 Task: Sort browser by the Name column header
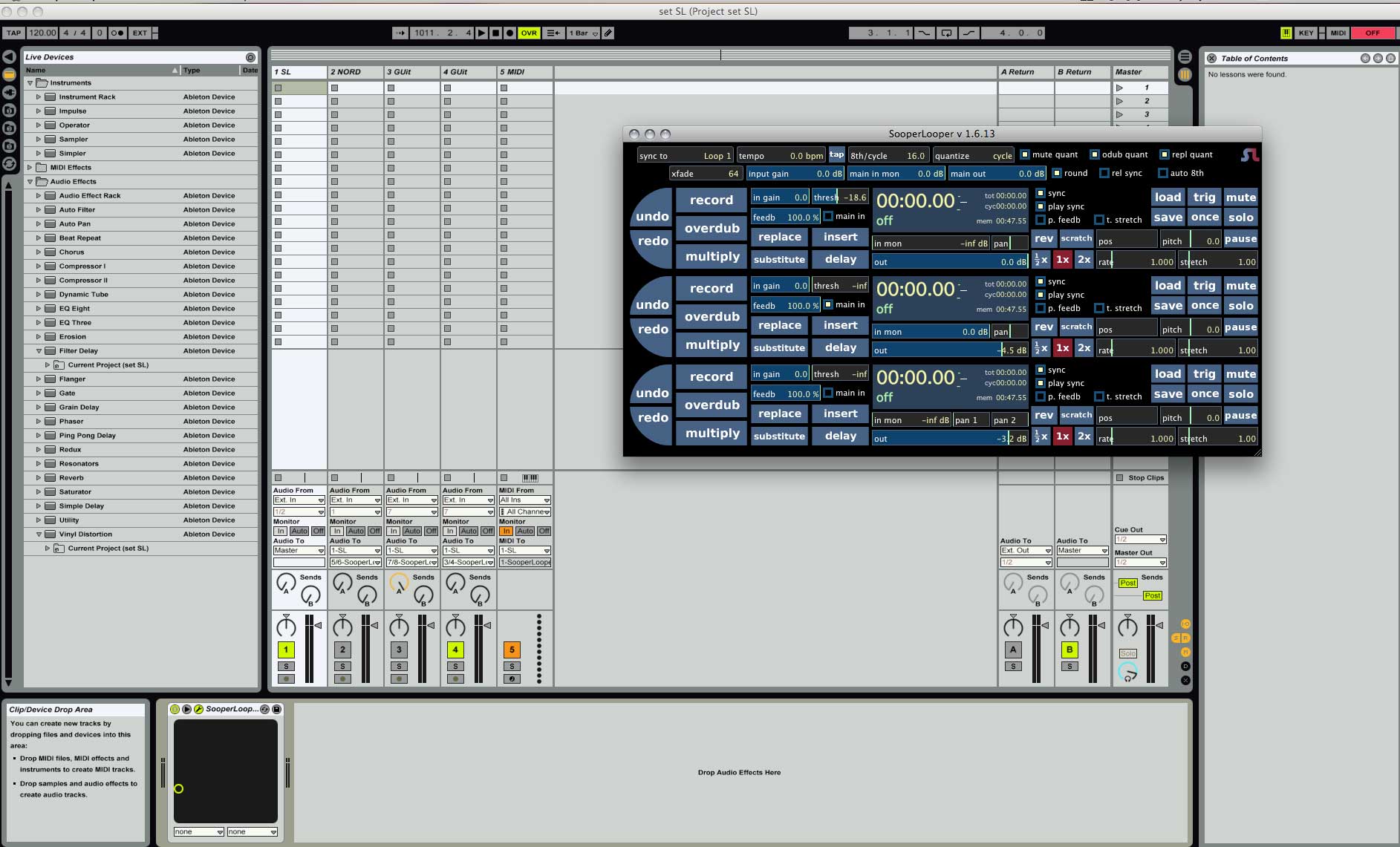click(102, 71)
